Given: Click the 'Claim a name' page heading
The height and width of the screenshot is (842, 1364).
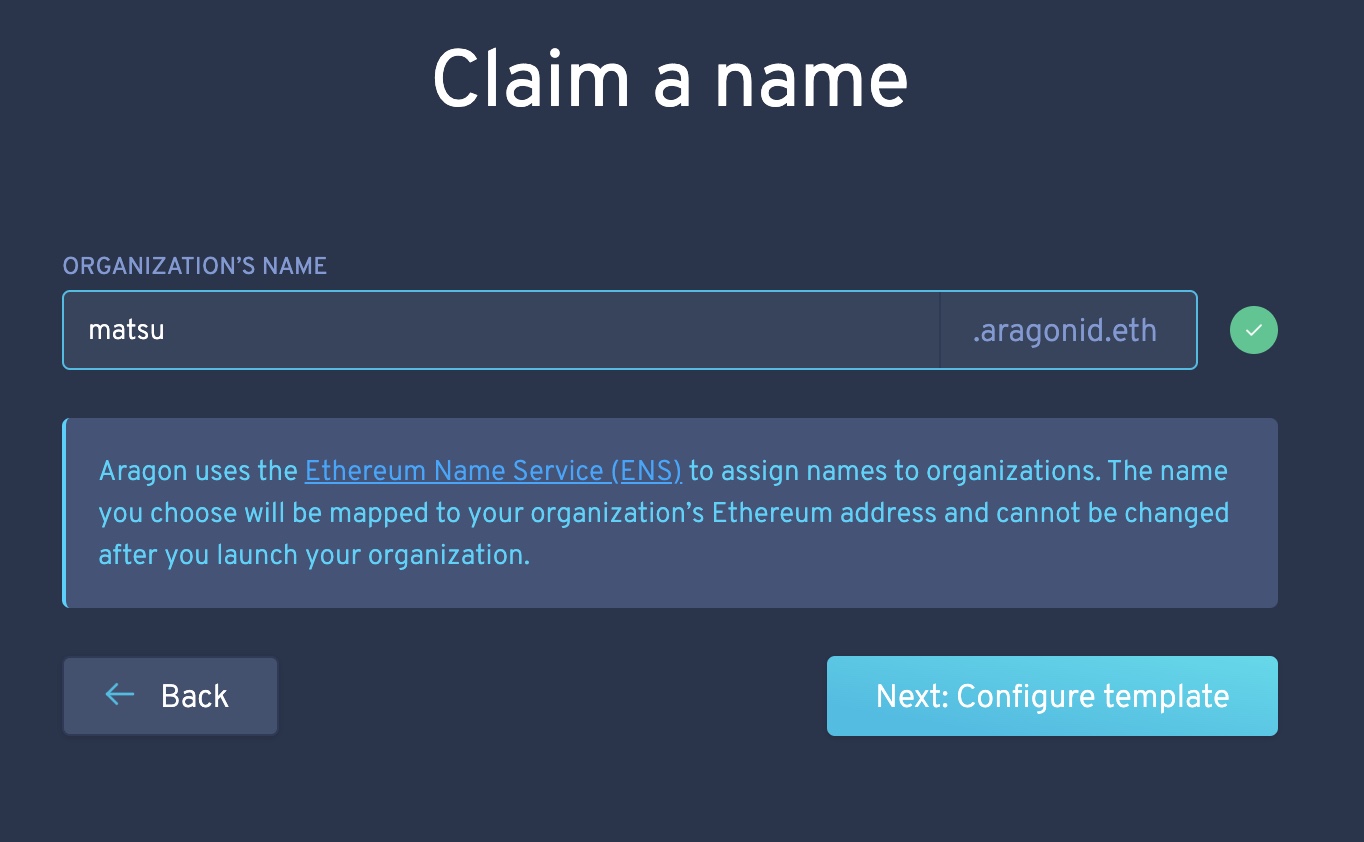Looking at the screenshot, I should pos(670,80).
